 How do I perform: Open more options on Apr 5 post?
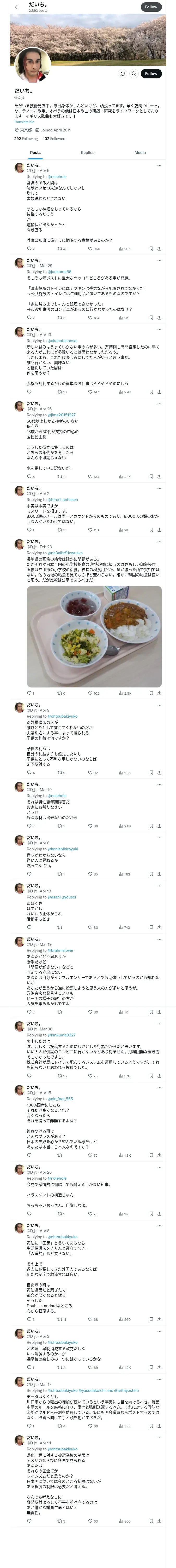point(159,165)
